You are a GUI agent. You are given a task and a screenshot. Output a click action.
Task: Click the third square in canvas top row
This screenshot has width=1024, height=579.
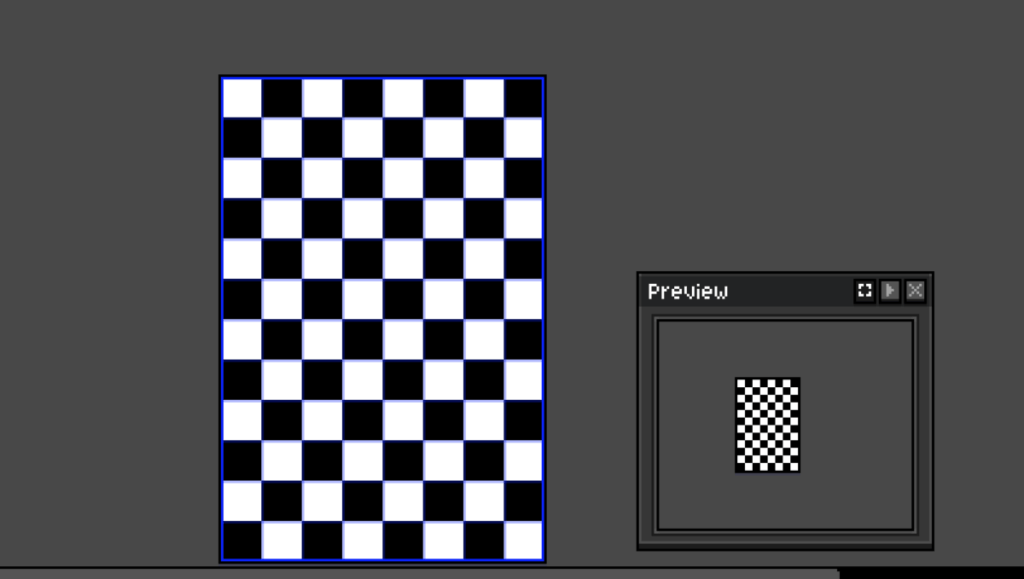click(323, 98)
